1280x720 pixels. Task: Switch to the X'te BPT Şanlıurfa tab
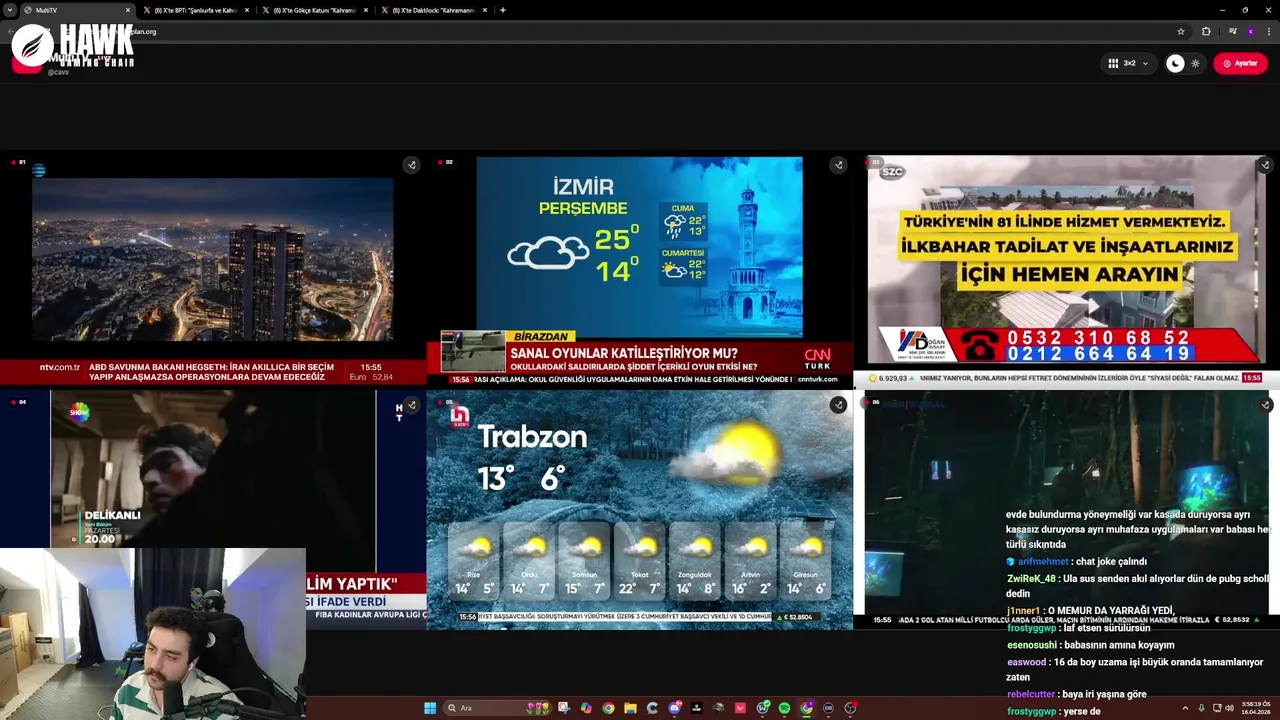click(x=197, y=10)
